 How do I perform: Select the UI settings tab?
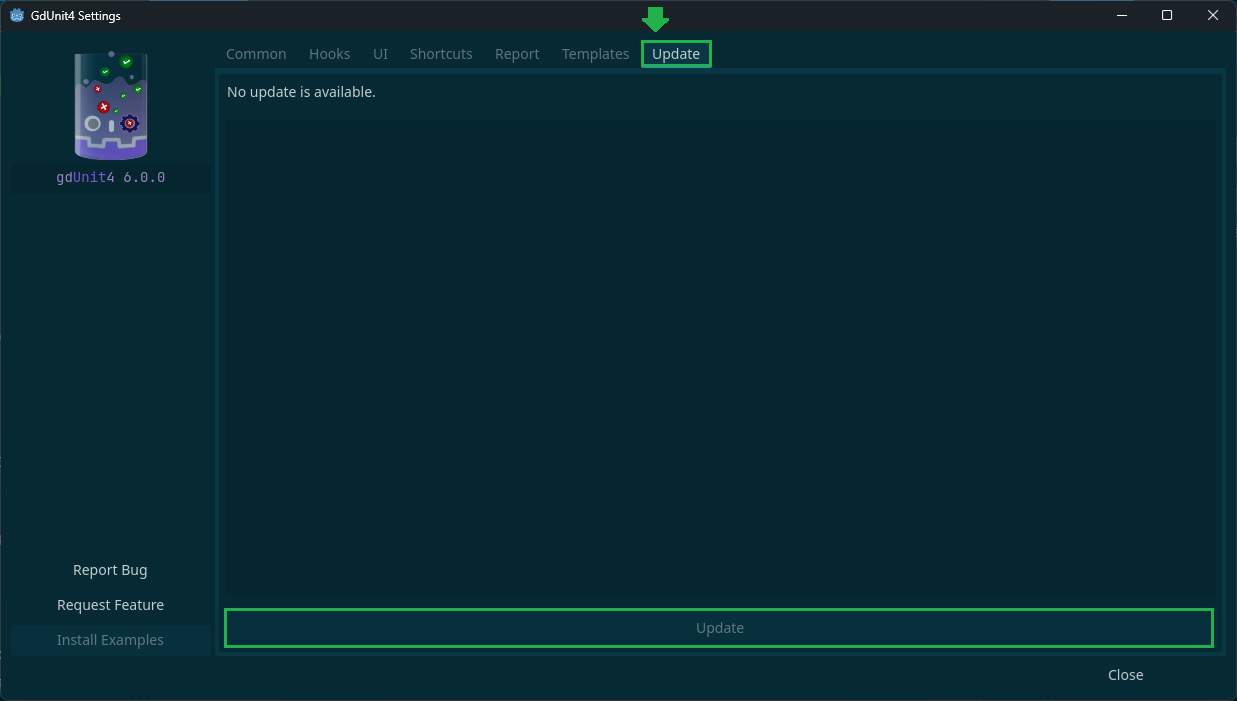[380, 53]
